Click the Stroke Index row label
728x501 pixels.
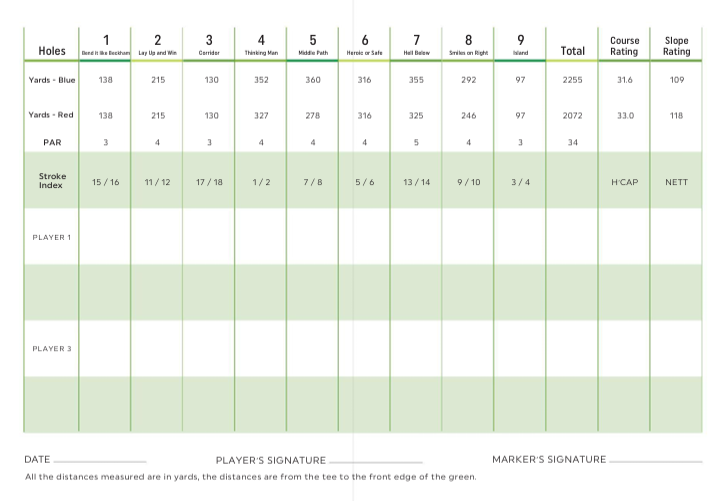[52, 180]
